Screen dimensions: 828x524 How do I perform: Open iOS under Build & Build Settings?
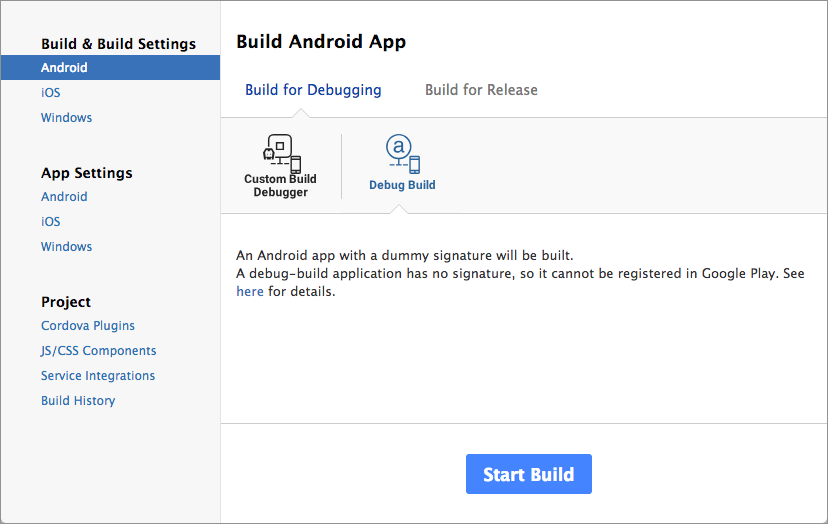tap(51, 92)
